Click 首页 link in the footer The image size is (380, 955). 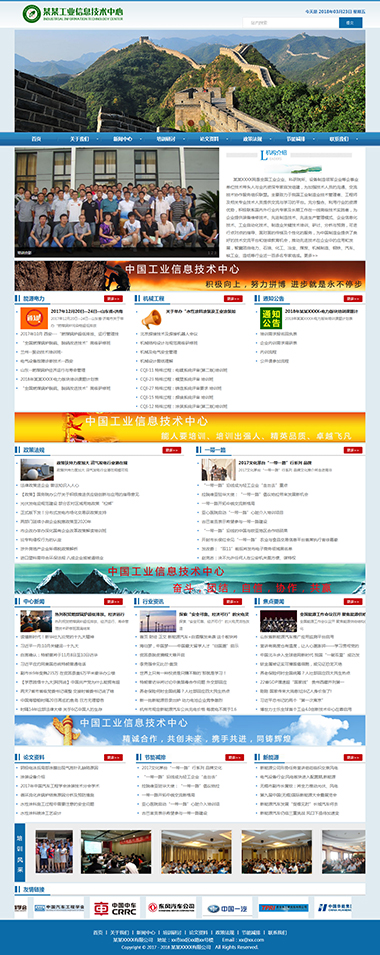[x=98, y=932]
